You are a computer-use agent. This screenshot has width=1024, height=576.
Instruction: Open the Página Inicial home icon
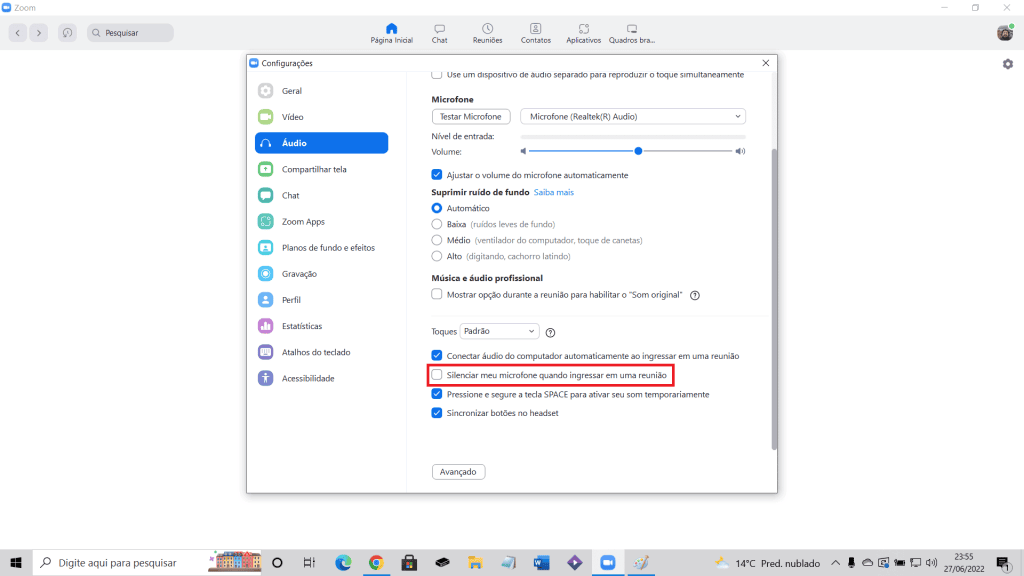click(x=391, y=29)
